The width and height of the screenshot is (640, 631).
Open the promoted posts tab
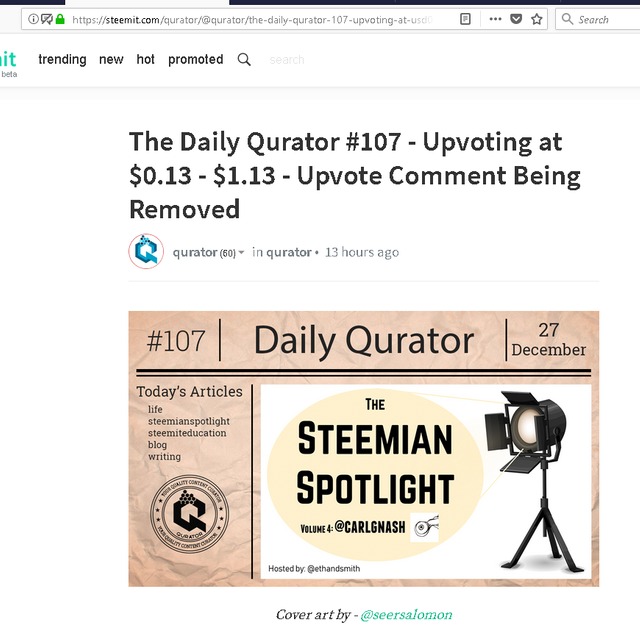(196, 60)
